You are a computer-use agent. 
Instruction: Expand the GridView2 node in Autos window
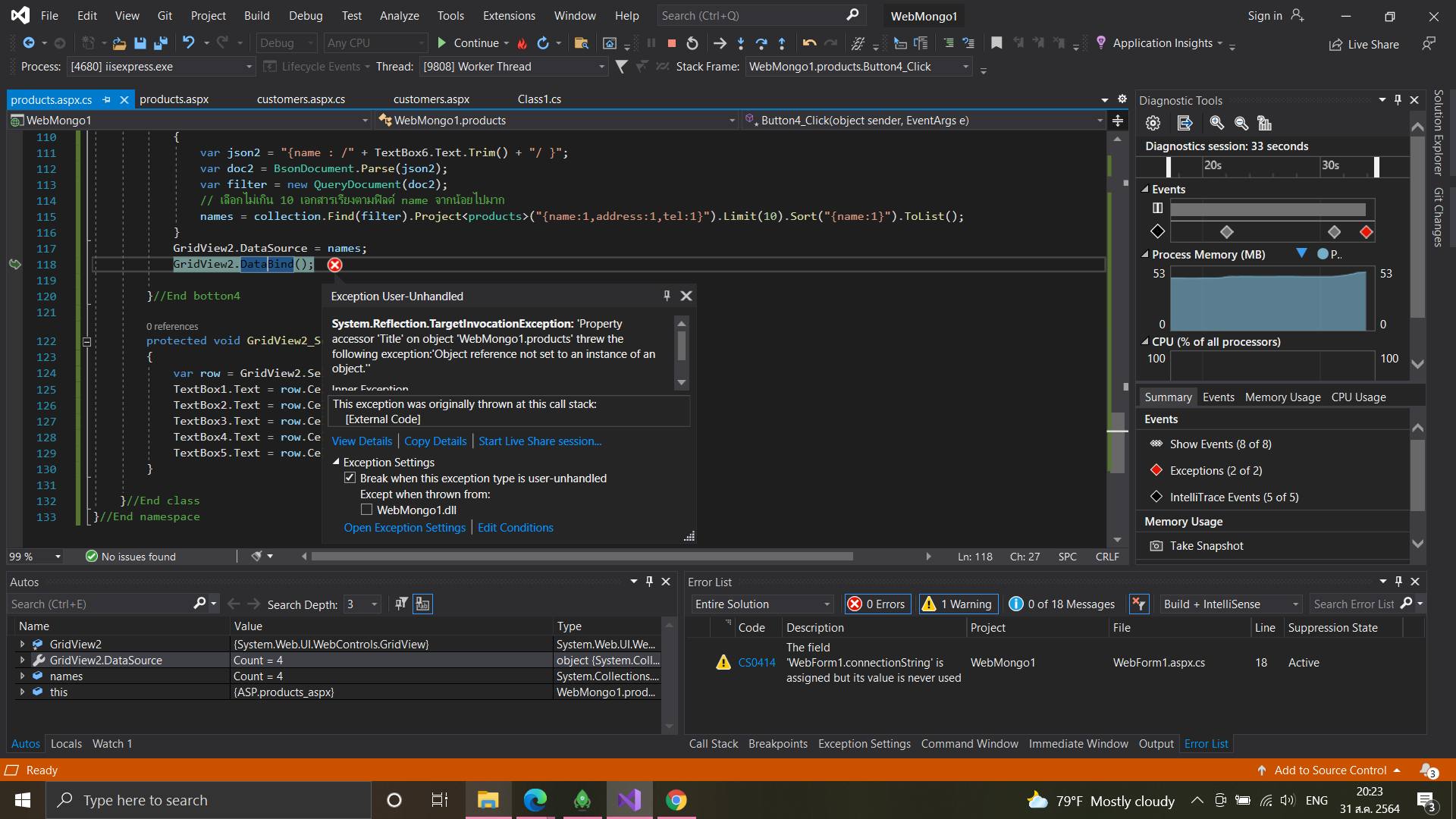21,644
